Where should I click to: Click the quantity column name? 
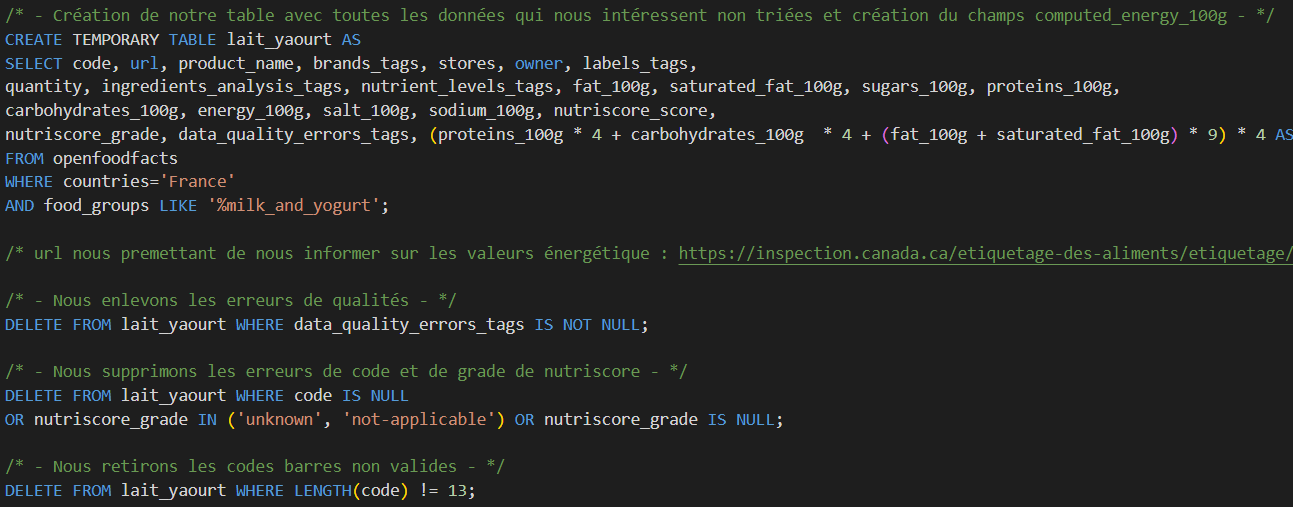[x=43, y=87]
